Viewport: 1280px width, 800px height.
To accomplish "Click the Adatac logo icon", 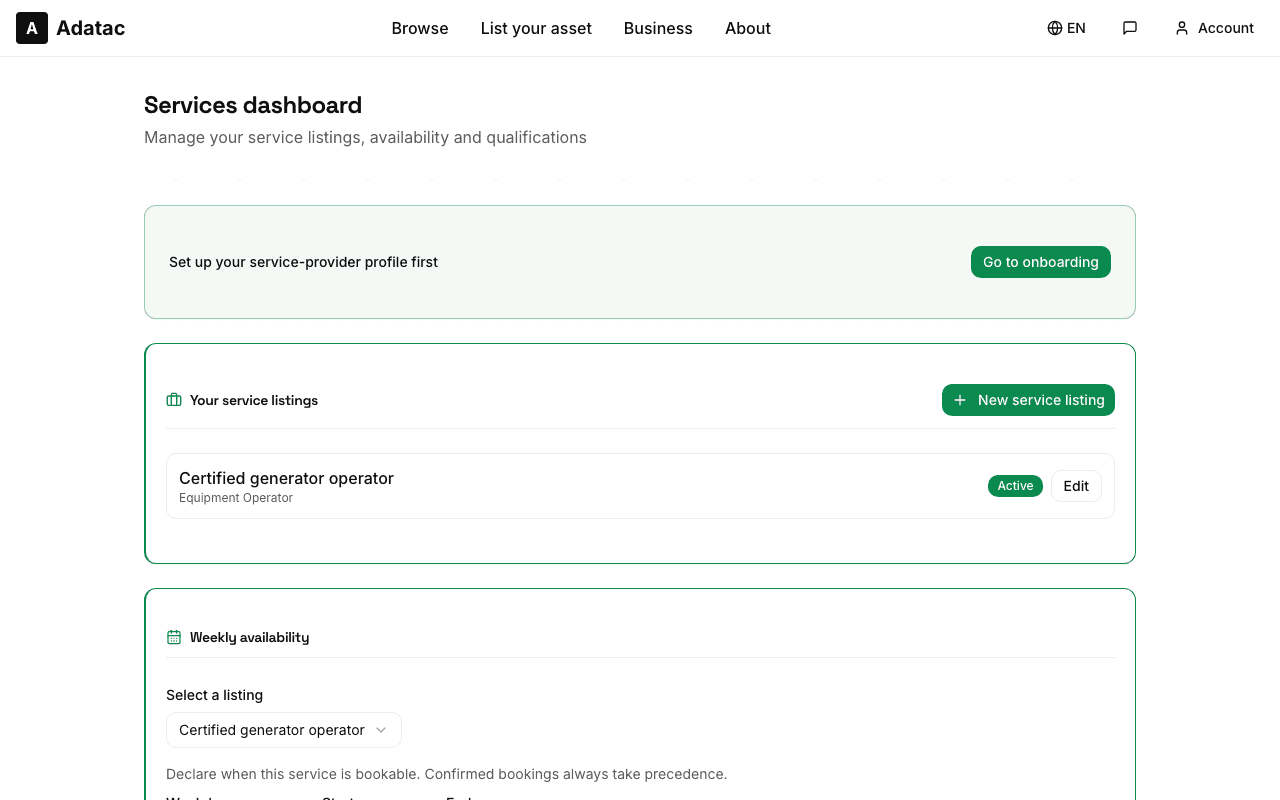I will (x=32, y=28).
